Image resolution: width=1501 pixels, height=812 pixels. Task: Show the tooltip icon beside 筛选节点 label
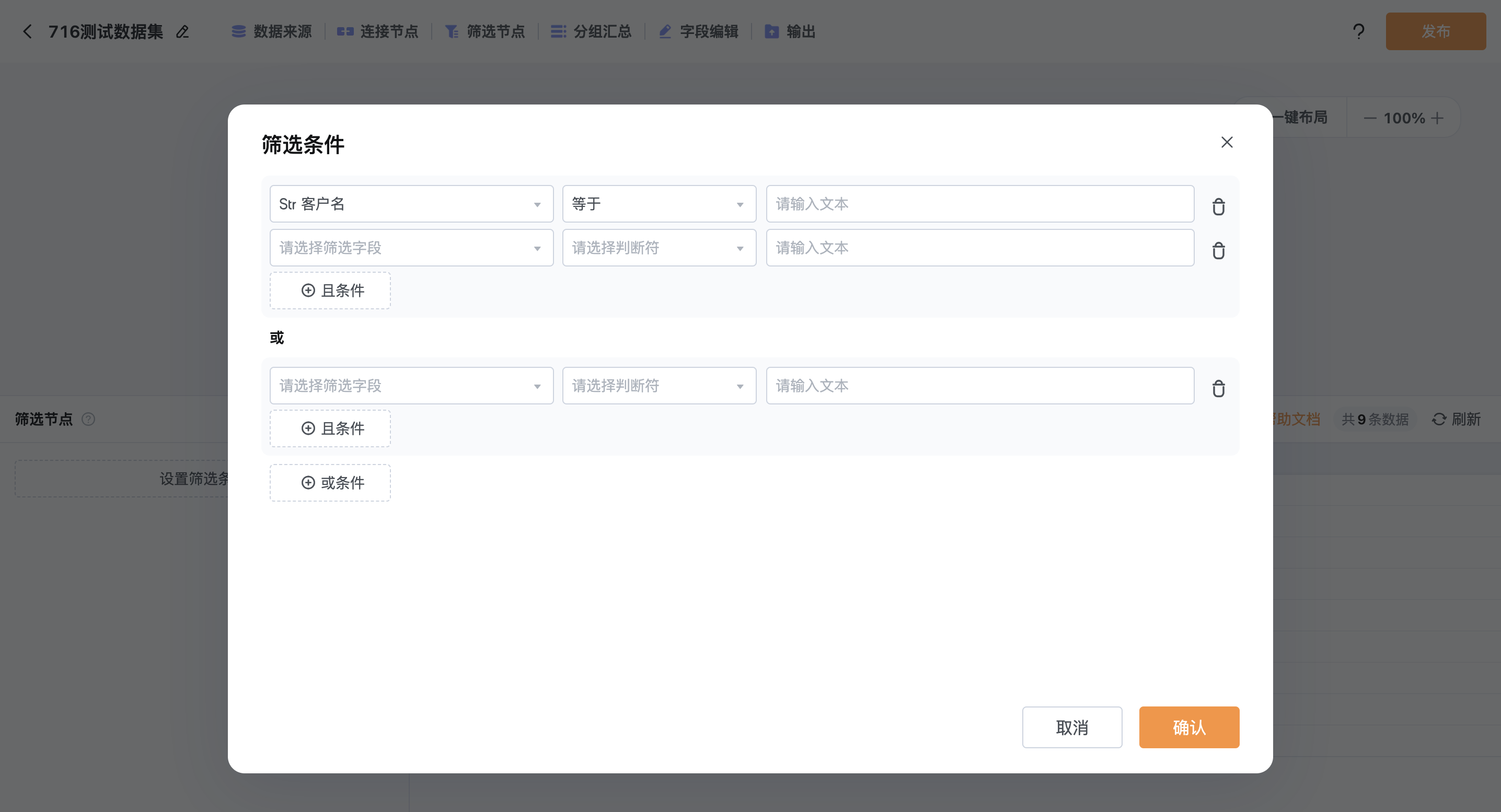click(x=88, y=419)
